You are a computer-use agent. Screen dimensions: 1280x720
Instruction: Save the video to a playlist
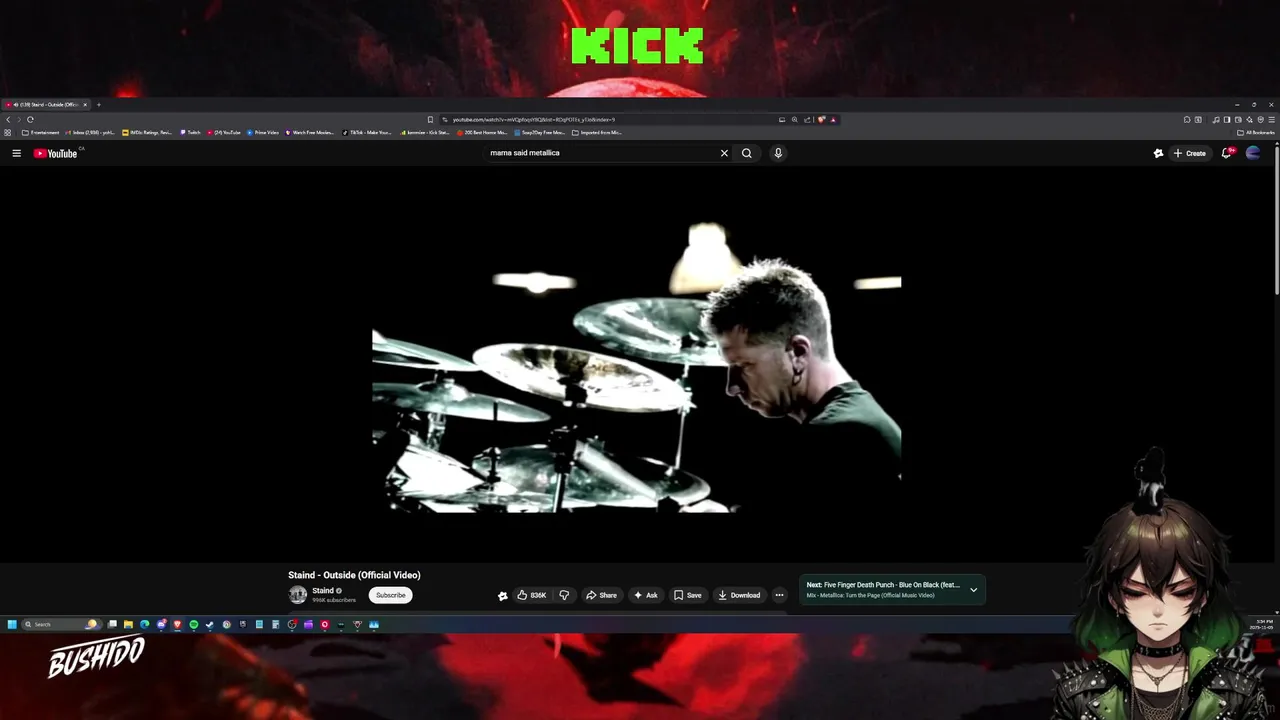coord(687,595)
